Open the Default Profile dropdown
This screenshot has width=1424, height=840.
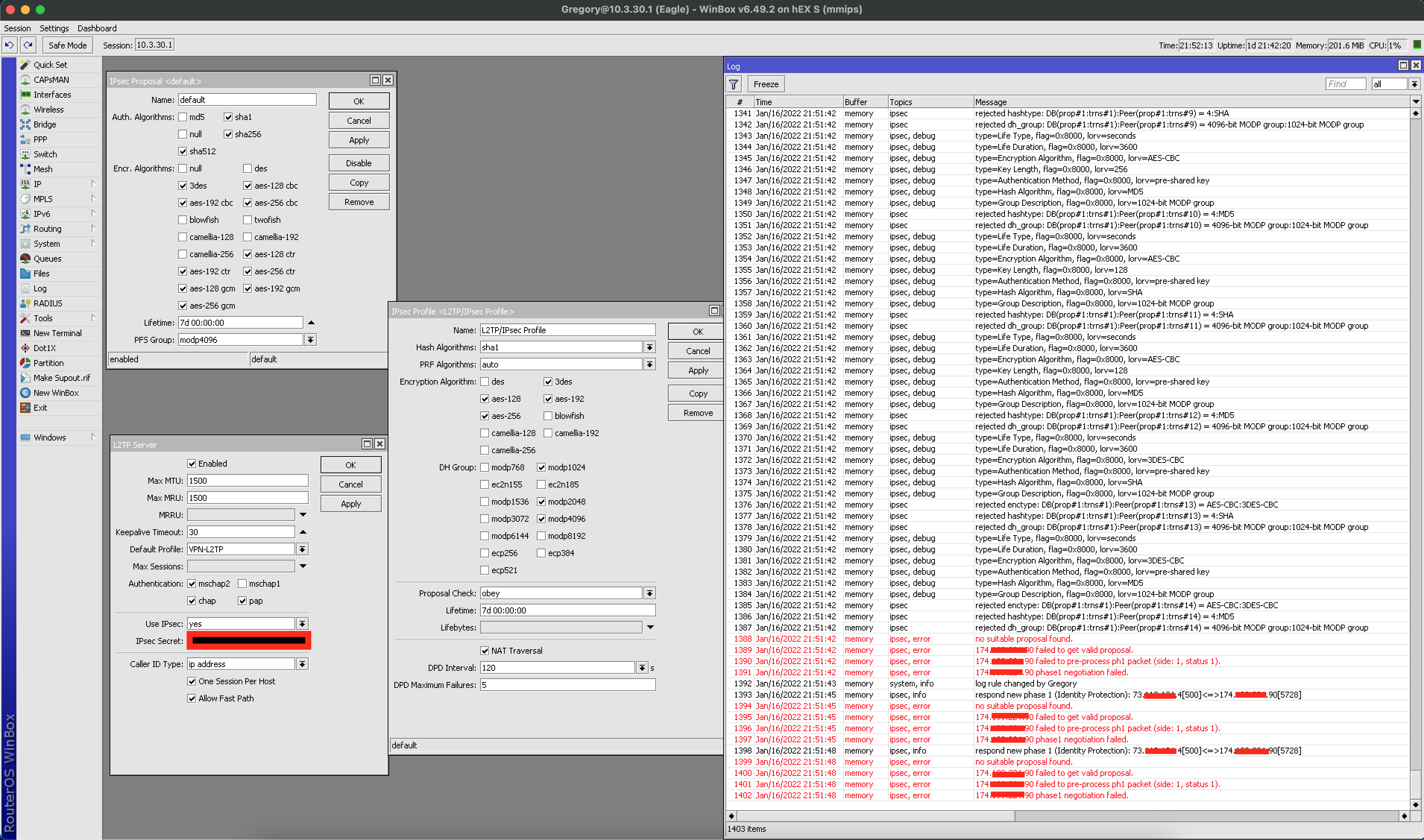(x=302, y=549)
